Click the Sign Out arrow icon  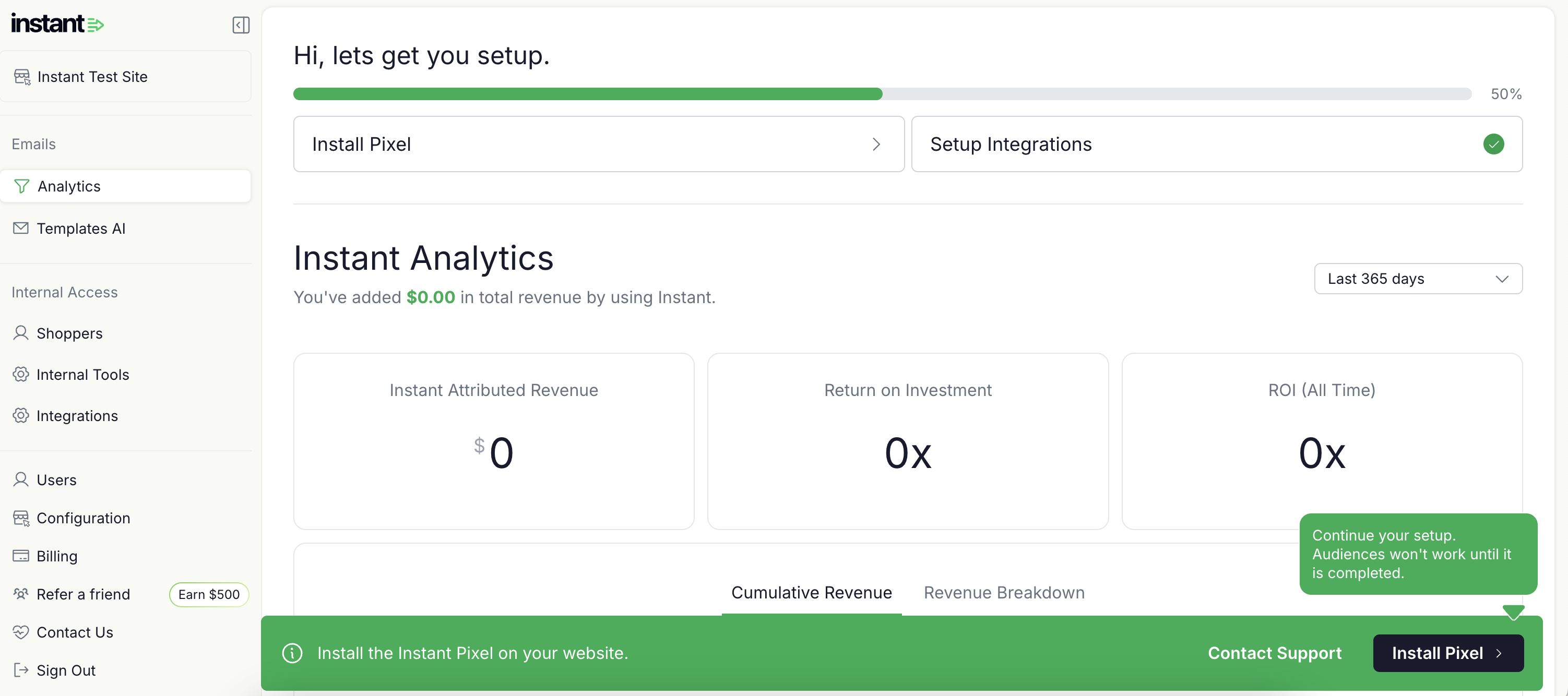(x=21, y=670)
